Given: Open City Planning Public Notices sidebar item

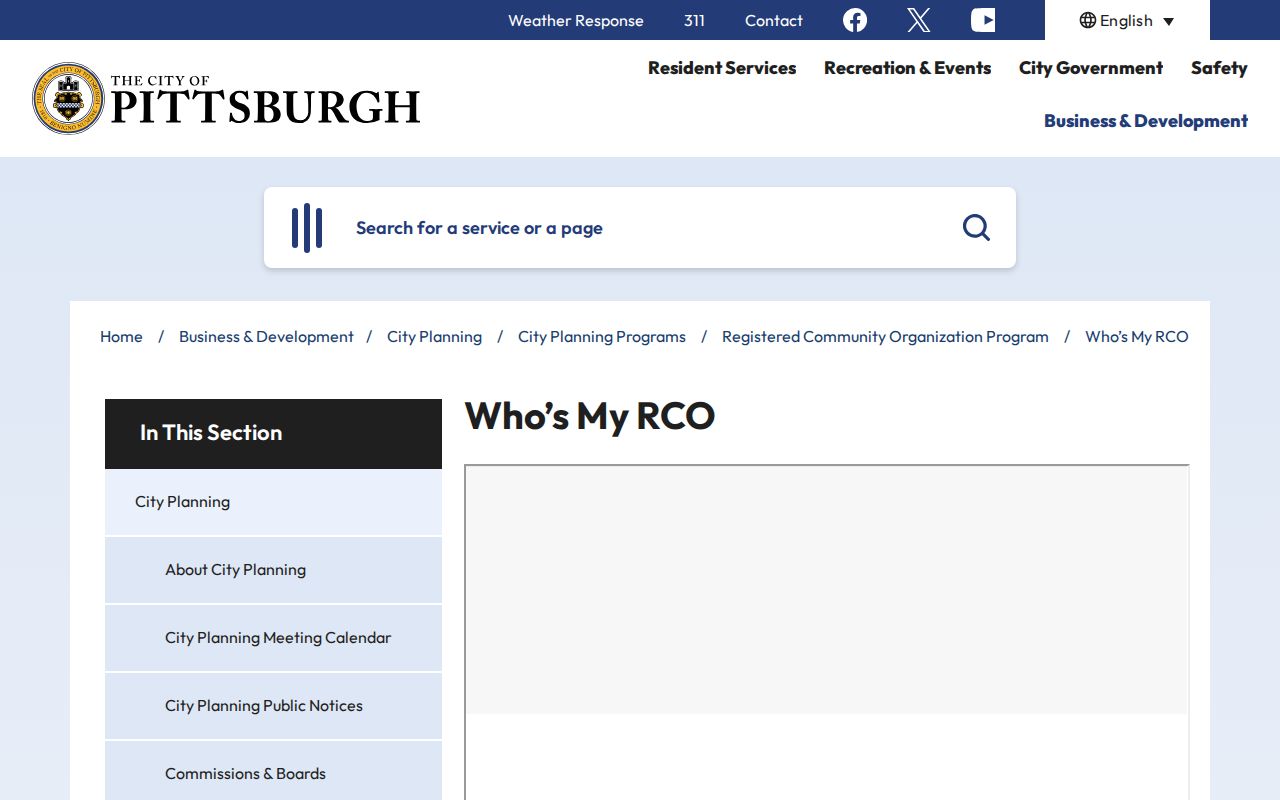Looking at the screenshot, I should 273,706.
